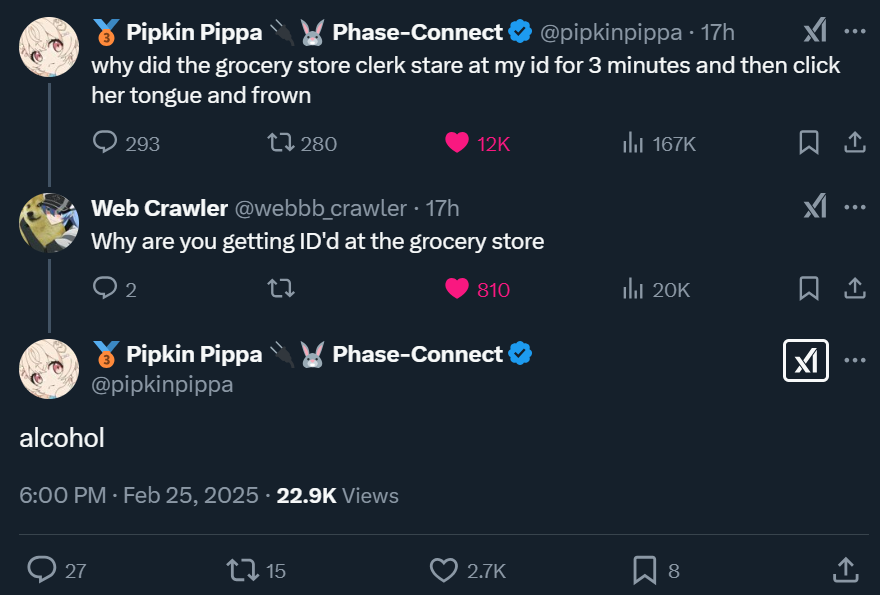
Task: Open the 6:00 PM Feb 25, 2025 timestamp
Action: click(139, 496)
